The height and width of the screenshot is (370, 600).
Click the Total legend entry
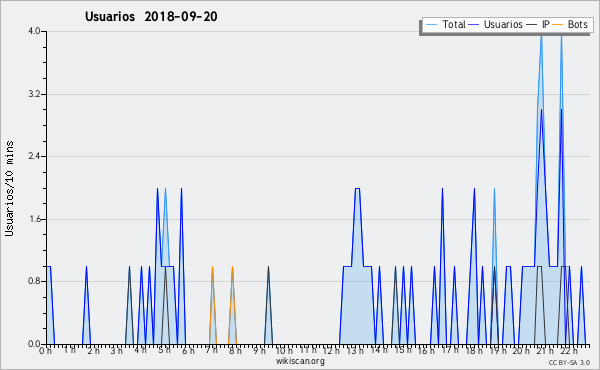point(445,24)
